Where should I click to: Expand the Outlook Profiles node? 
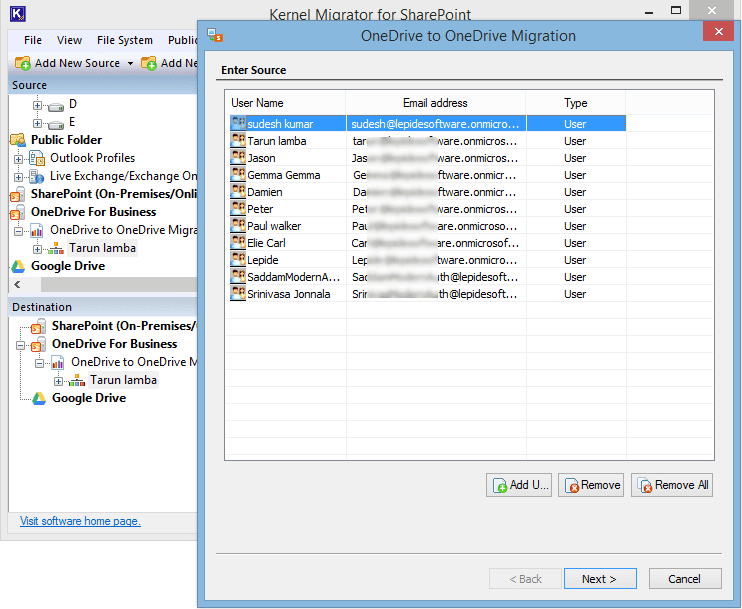point(18,159)
